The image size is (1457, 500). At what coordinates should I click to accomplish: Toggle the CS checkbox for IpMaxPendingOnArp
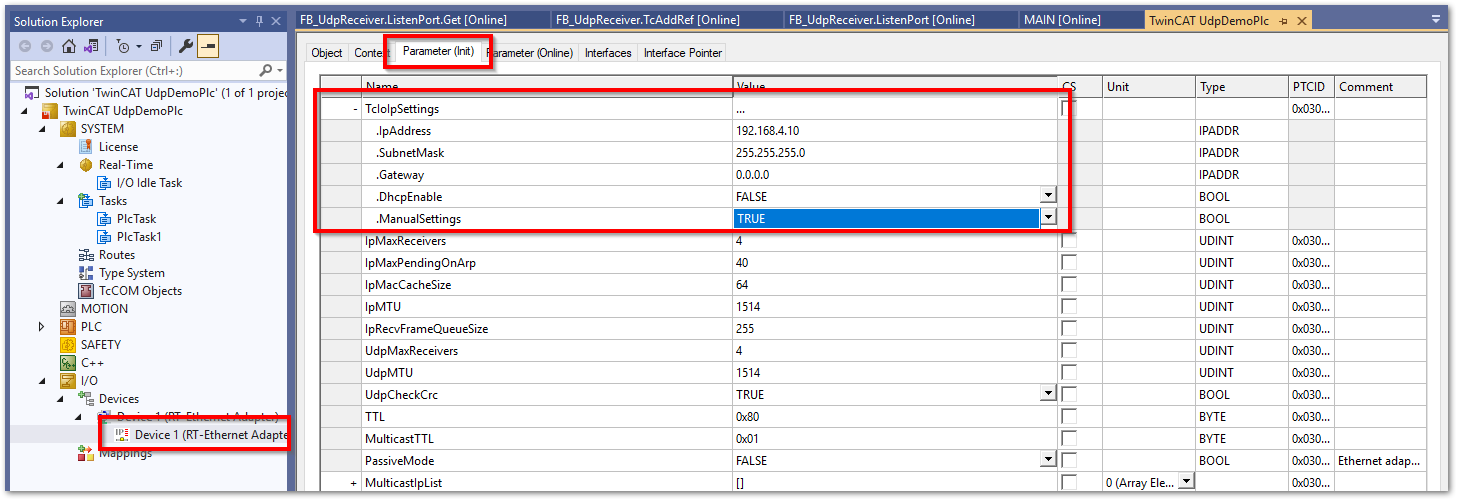pos(1069,263)
